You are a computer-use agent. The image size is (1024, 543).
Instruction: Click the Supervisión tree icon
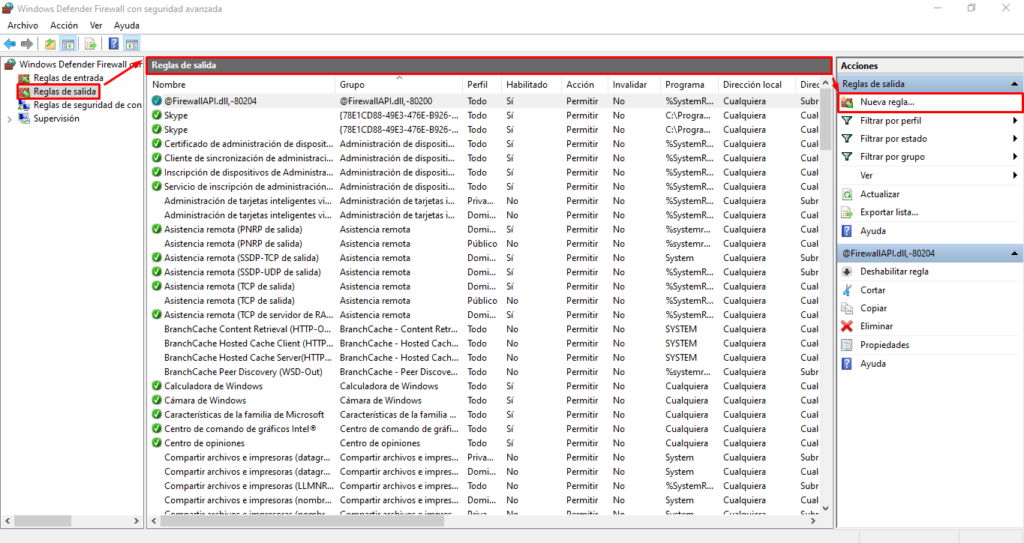pyautogui.click(x=24, y=118)
